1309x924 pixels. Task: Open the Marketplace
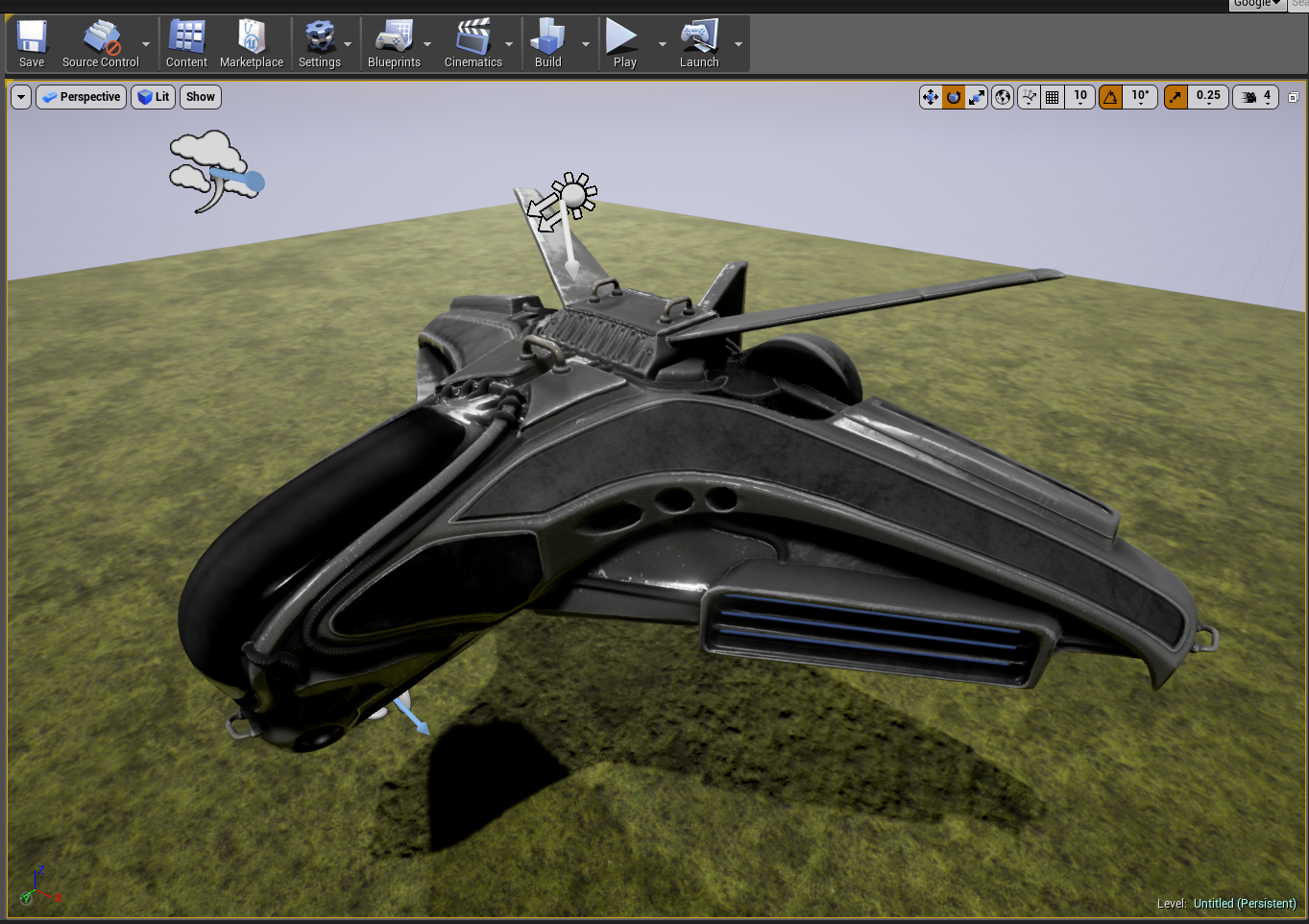(x=251, y=44)
